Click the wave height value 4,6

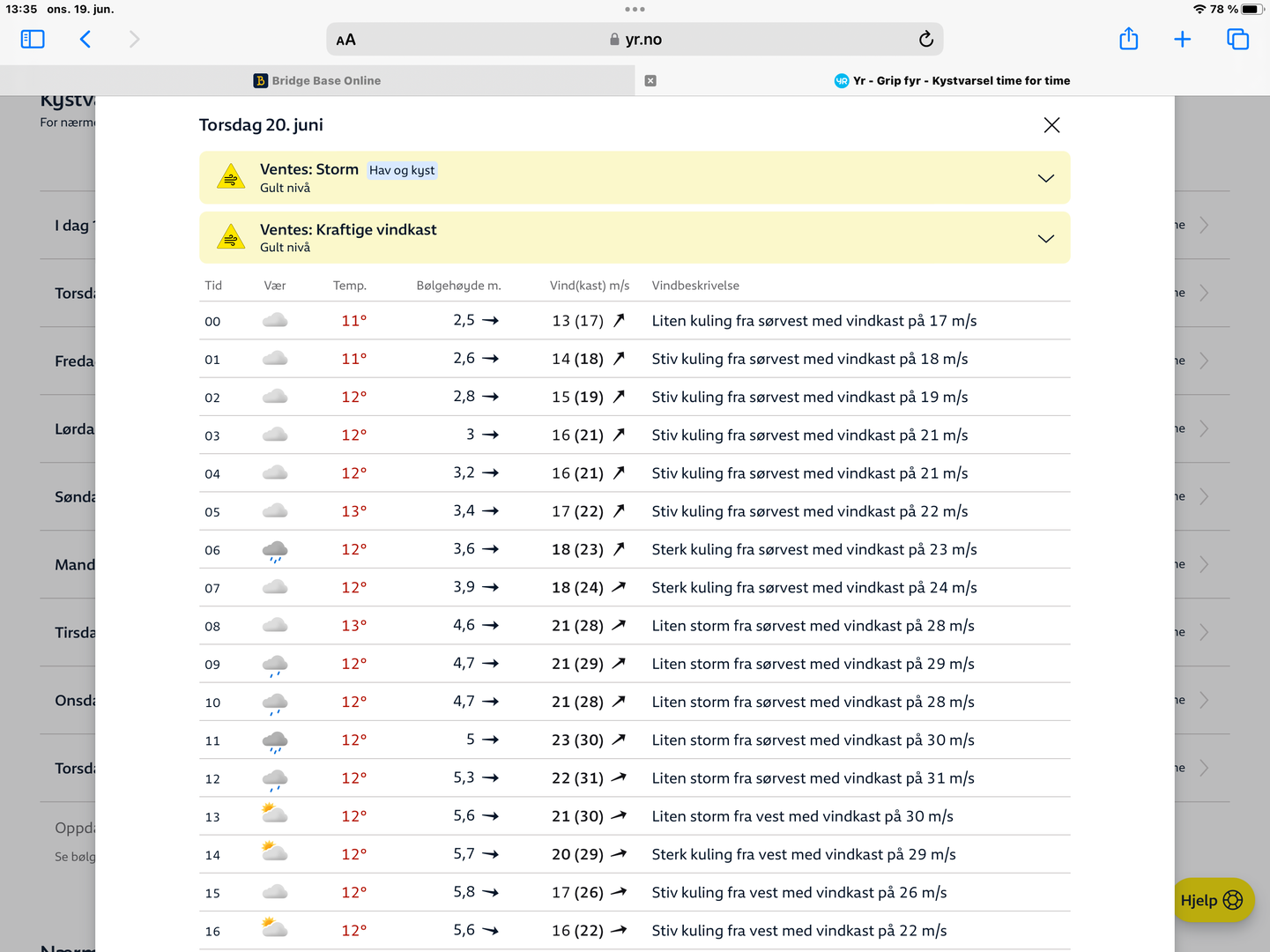coord(464,625)
